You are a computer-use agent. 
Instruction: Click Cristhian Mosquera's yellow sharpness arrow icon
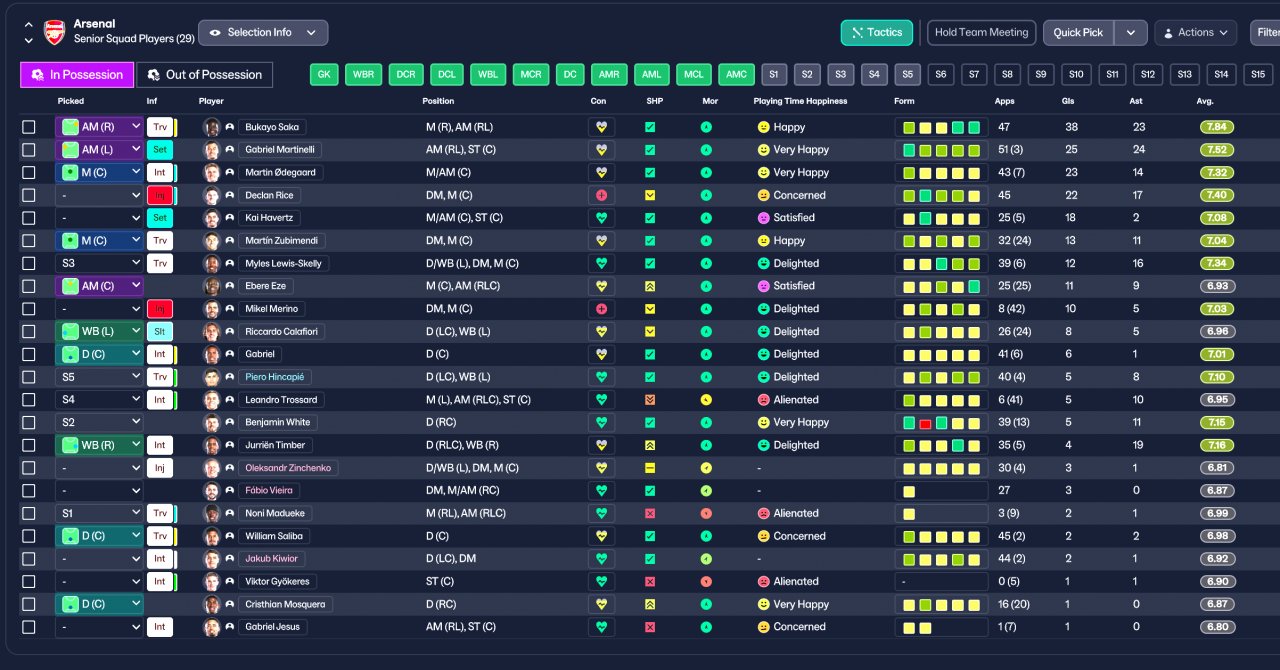point(650,604)
